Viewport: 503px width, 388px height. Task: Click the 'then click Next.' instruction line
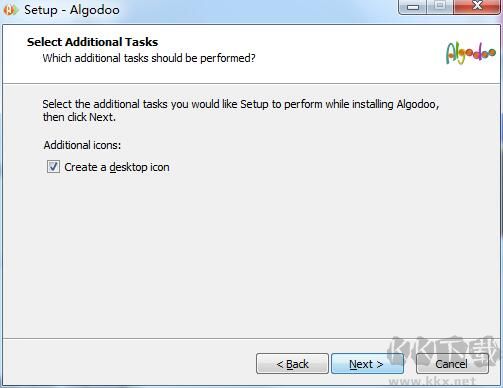coord(79,117)
